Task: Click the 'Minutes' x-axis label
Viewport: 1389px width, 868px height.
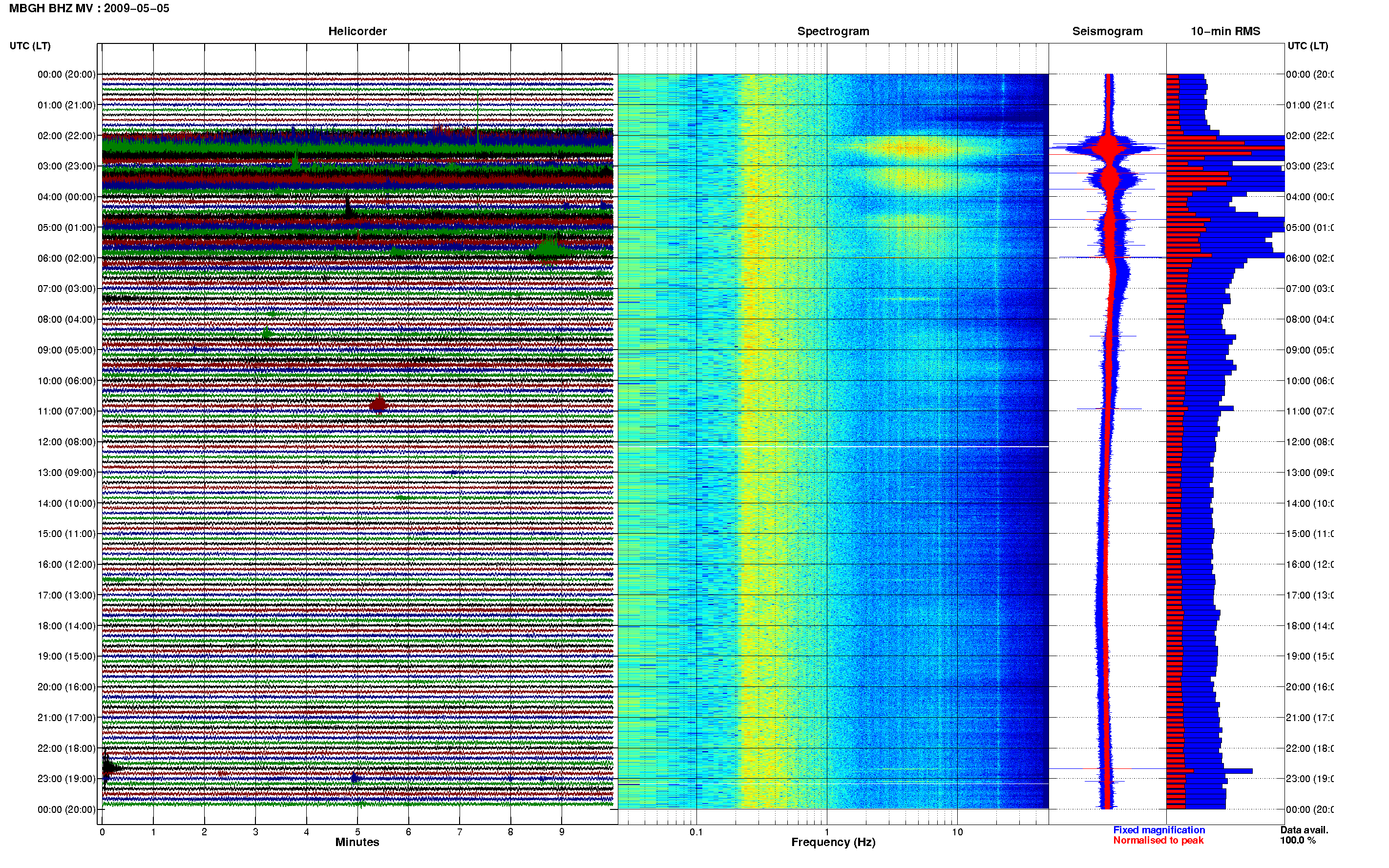Action: pos(357,842)
